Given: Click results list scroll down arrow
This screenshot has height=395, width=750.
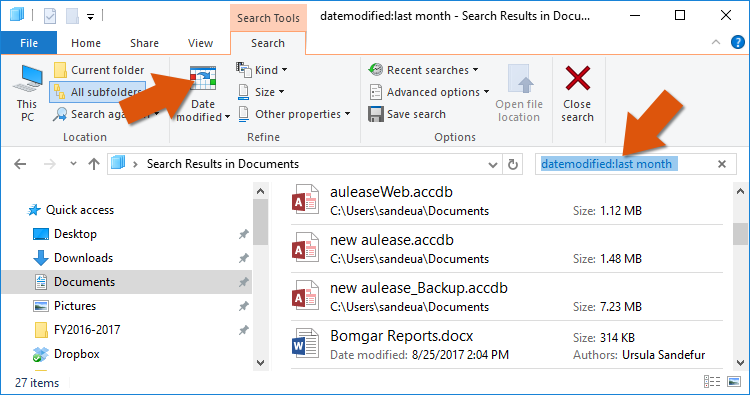Looking at the screenshot, I should [x=740, y=362].
